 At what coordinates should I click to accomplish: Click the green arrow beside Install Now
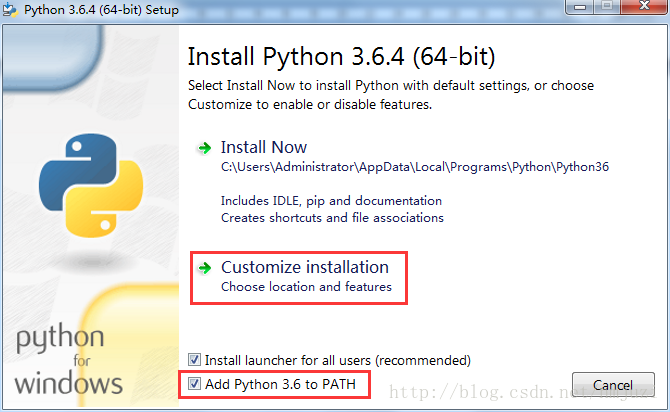click(x=205, y=148)
